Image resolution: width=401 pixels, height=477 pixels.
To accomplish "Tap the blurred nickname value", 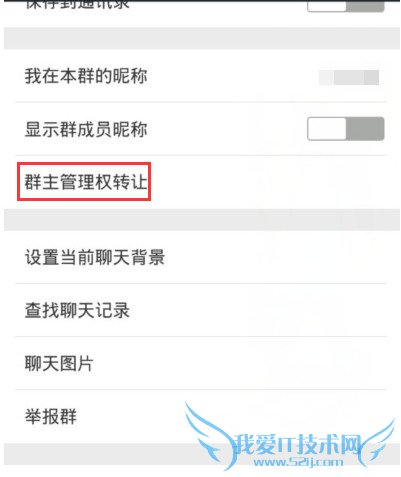I will click(349, 77).
